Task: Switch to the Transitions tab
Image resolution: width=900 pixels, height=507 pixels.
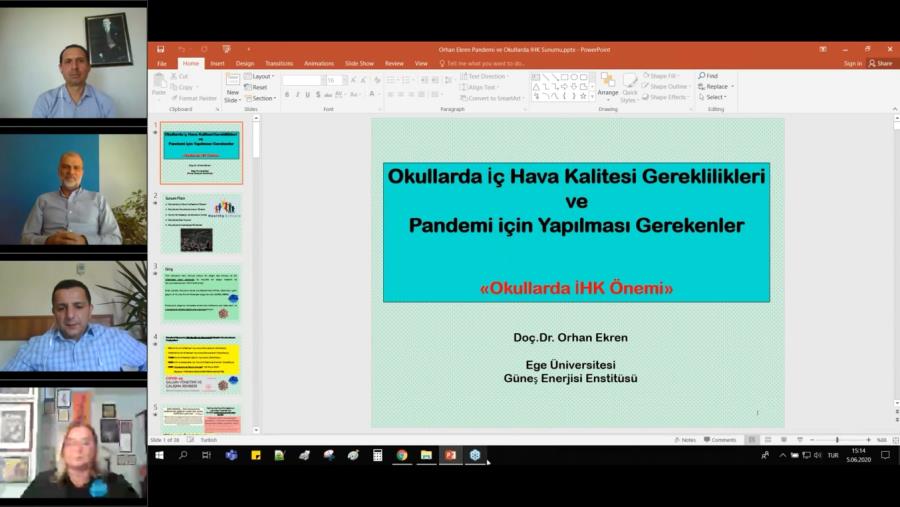Action: pyautogui.click(x=279, y=64)
